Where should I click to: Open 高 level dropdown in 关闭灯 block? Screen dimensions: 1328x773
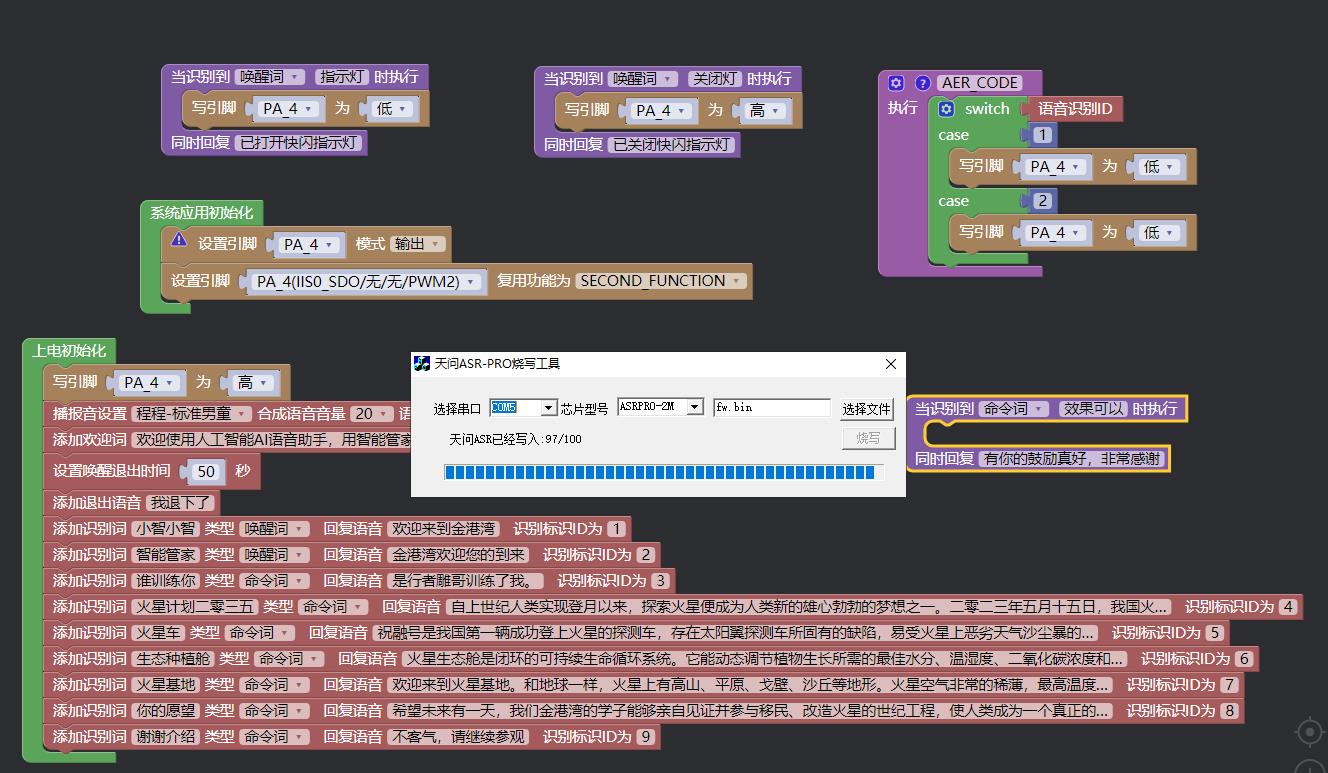coord(765,111)
